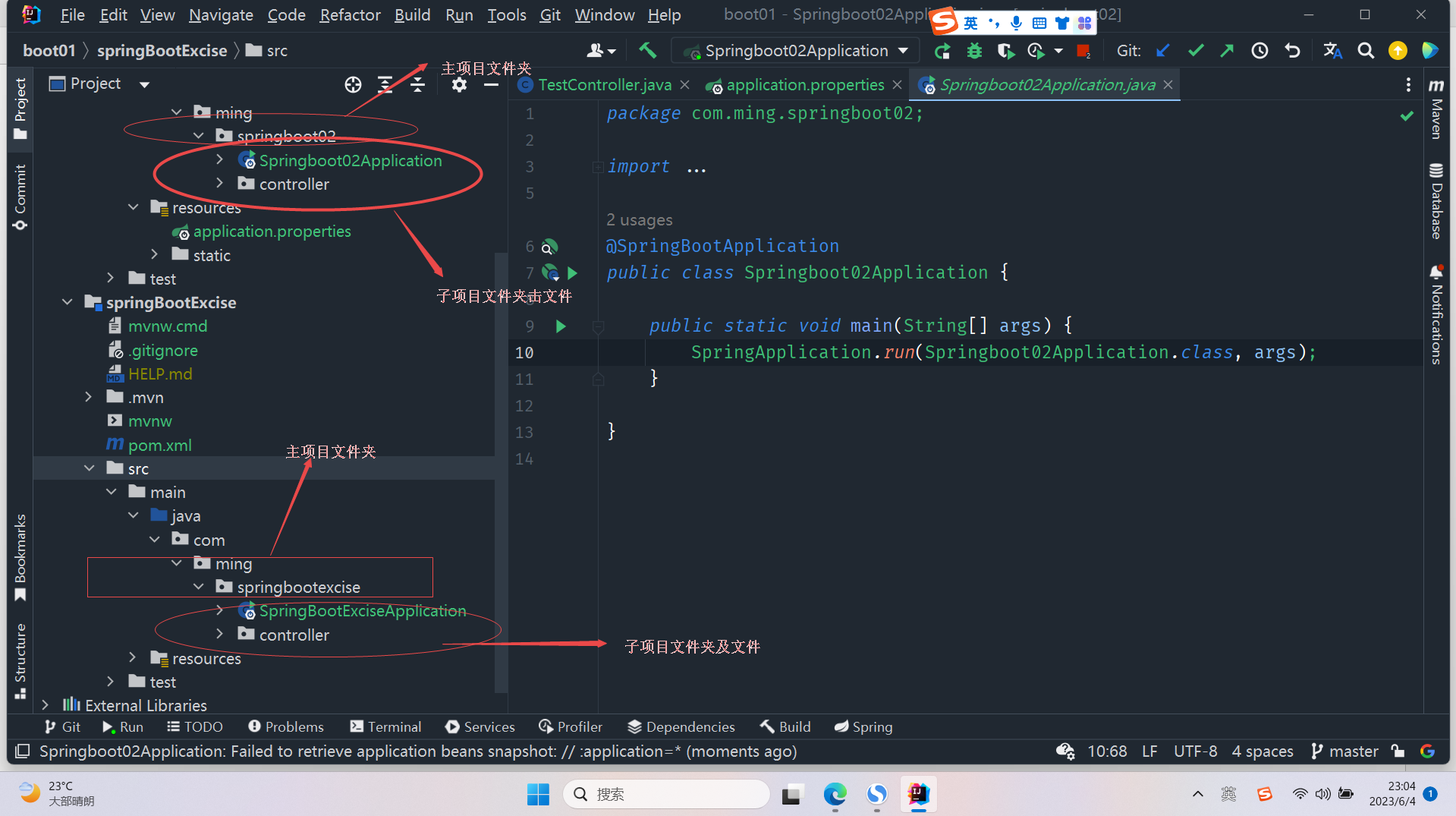Viewport: 1456px width, 816px height.
Task: Click the Build Project hammer icon
Action: coord(647,51)
